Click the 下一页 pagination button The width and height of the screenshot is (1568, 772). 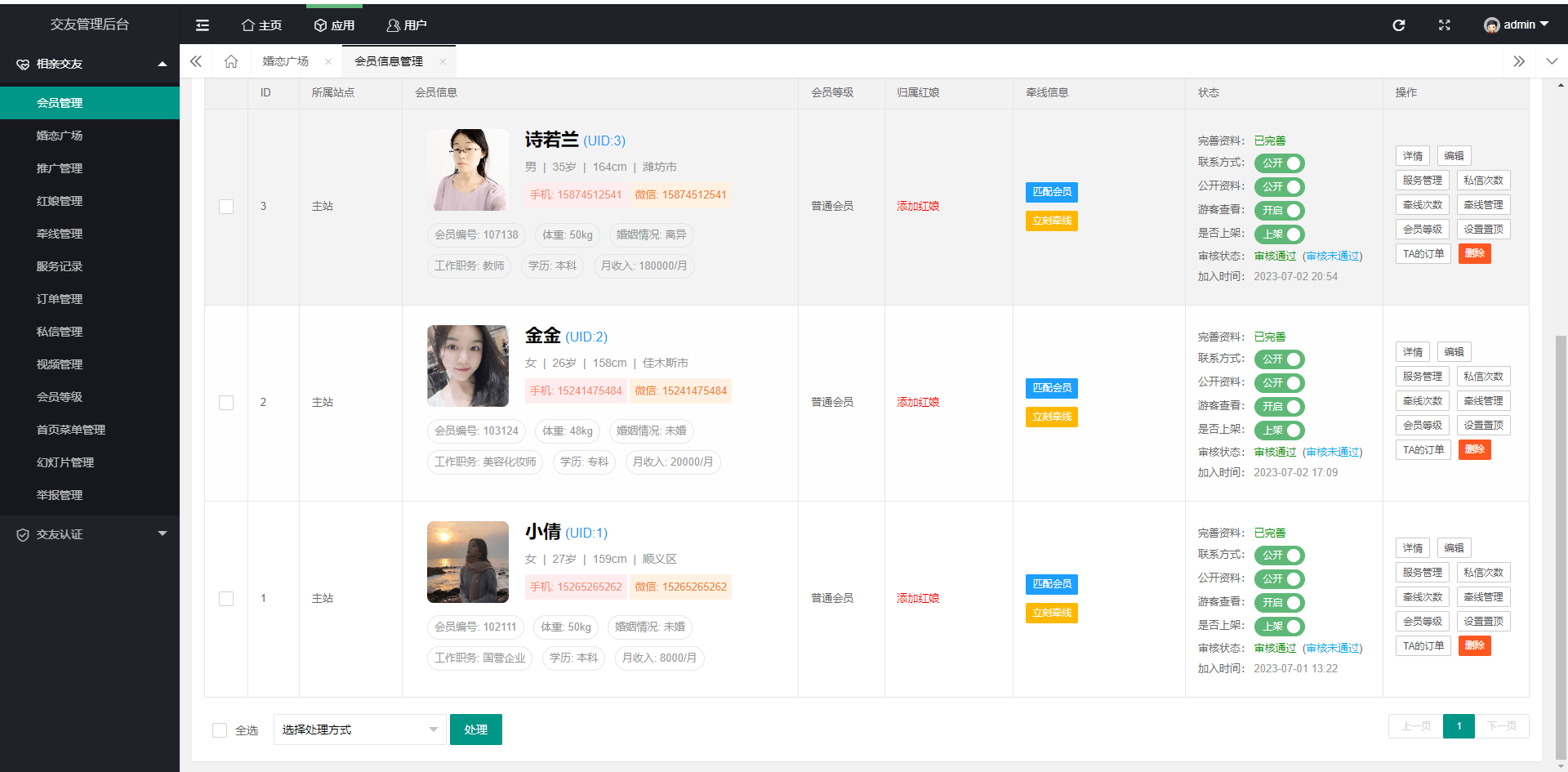[1502, 726]
